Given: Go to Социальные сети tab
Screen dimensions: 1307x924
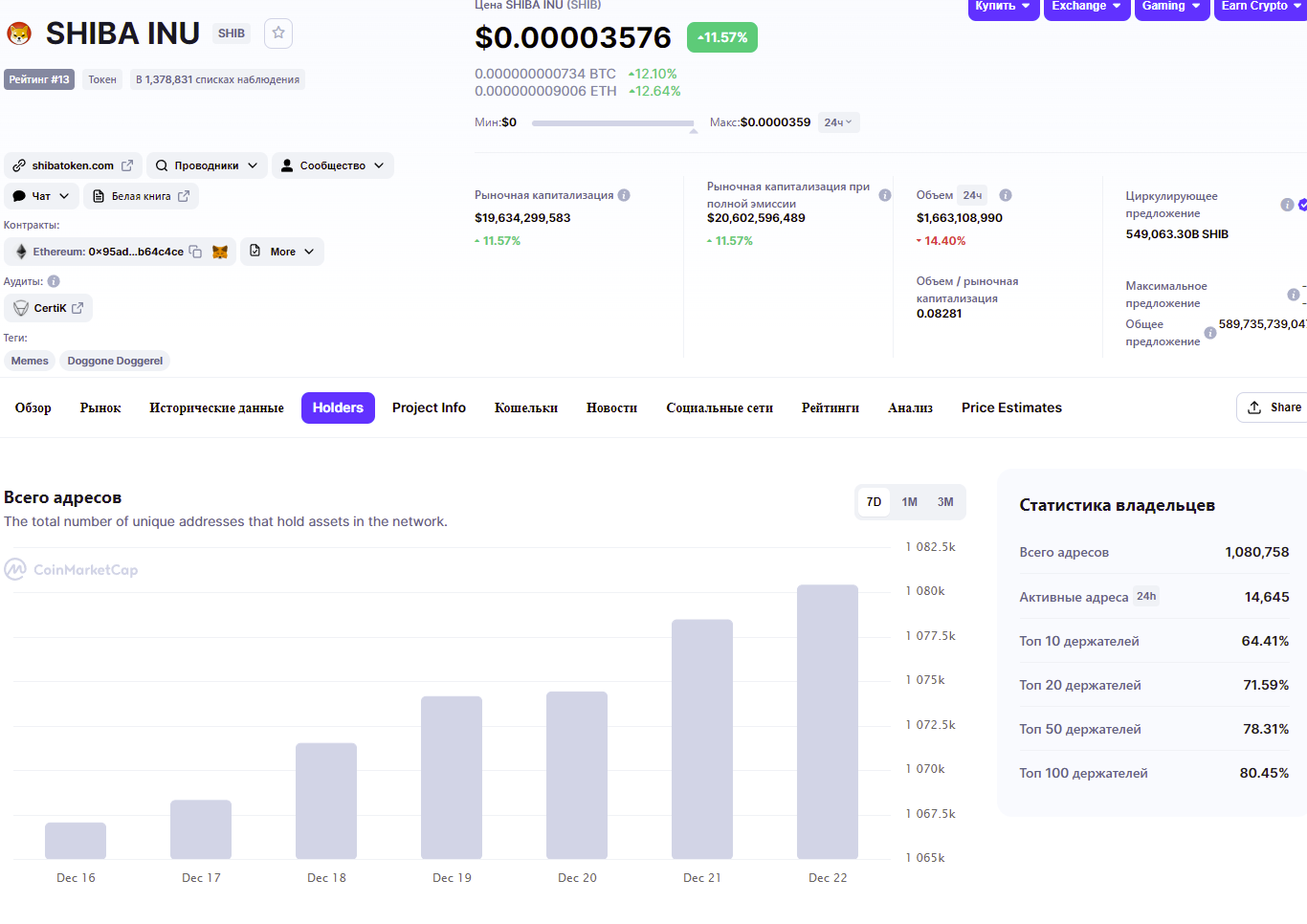Looking at the screenshot, I should 720,407.
